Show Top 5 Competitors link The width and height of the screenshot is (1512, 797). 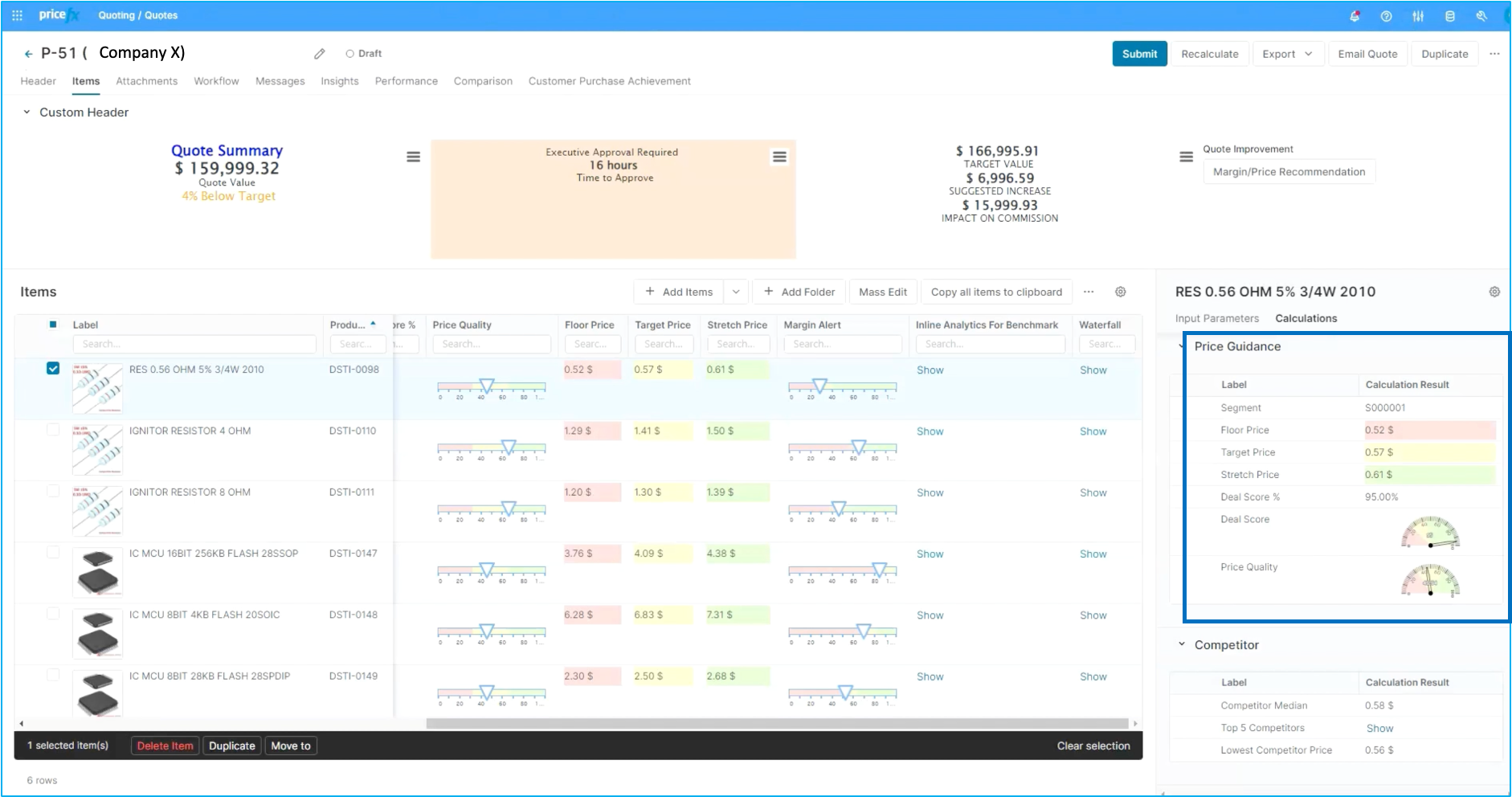pos(1379,728)
